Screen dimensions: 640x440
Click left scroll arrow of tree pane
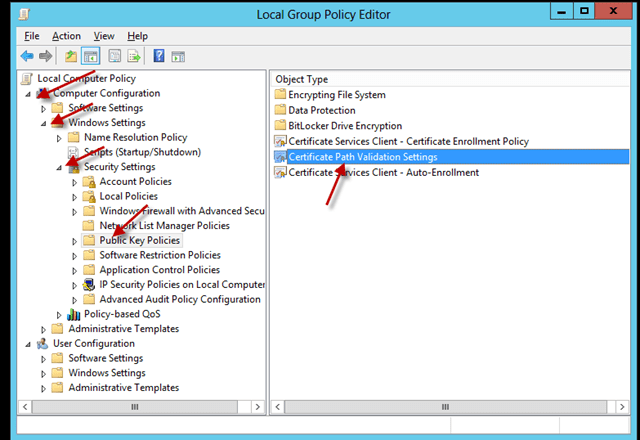[25, 407]
